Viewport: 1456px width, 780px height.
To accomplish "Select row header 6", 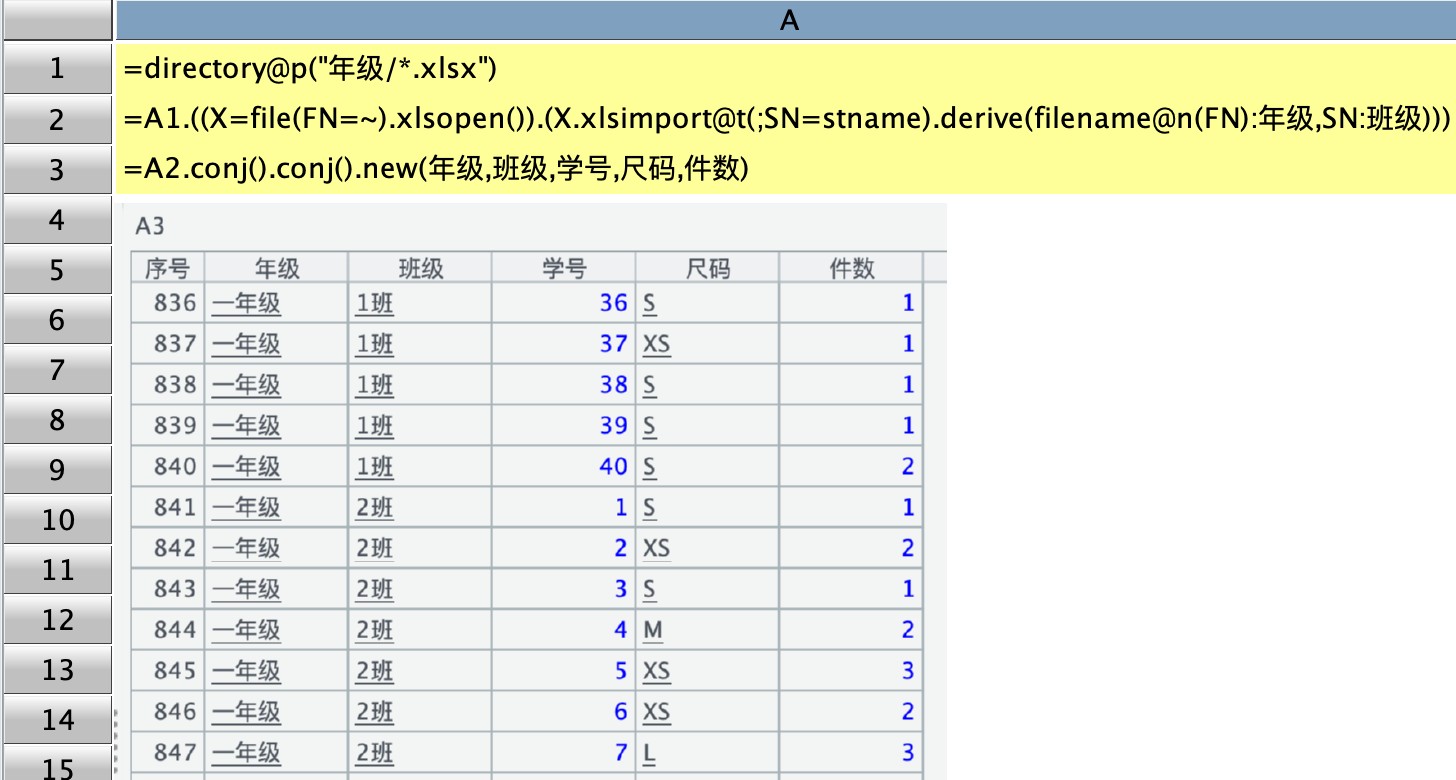I will [x=56, y=319].
